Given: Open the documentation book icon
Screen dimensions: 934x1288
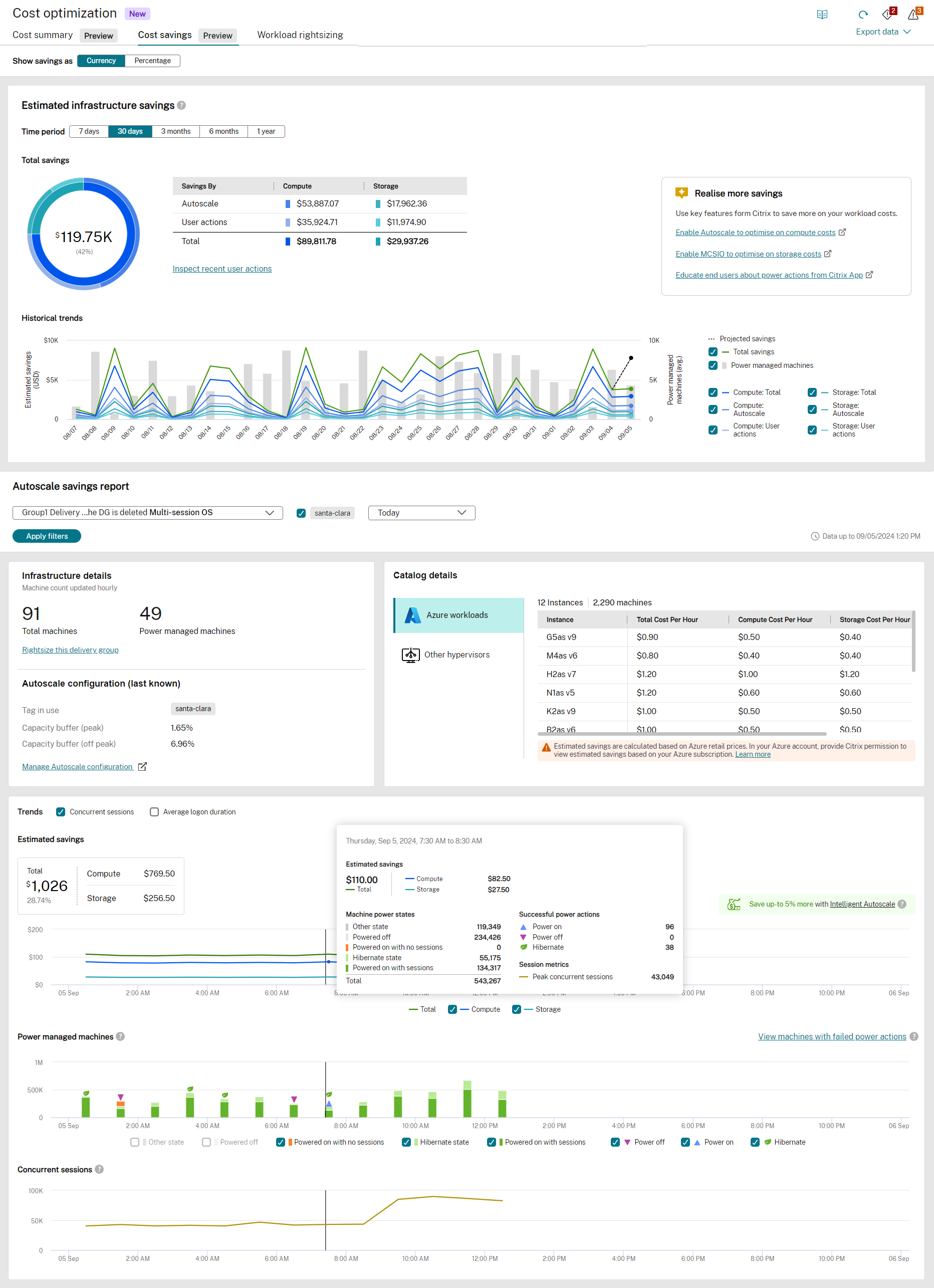Looking at the screenshot, I should coord(822,14).
